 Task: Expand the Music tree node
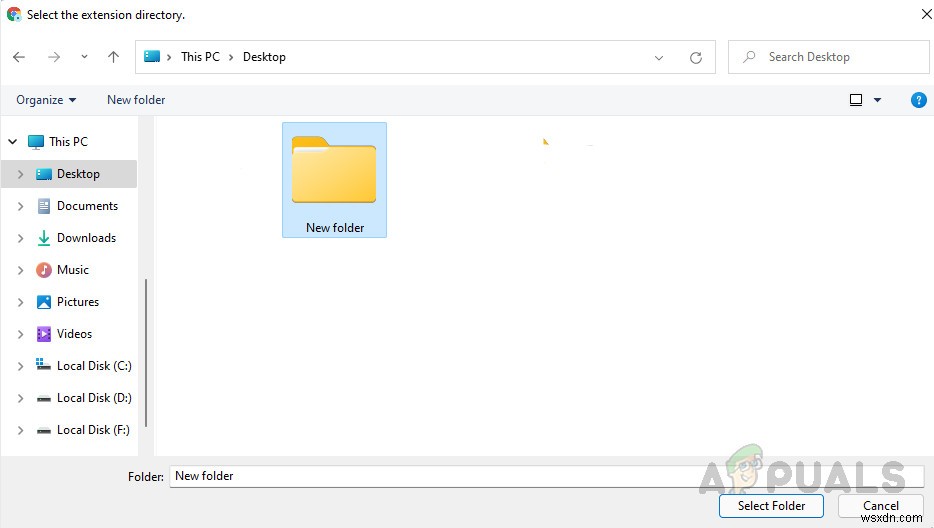[20, 271]
